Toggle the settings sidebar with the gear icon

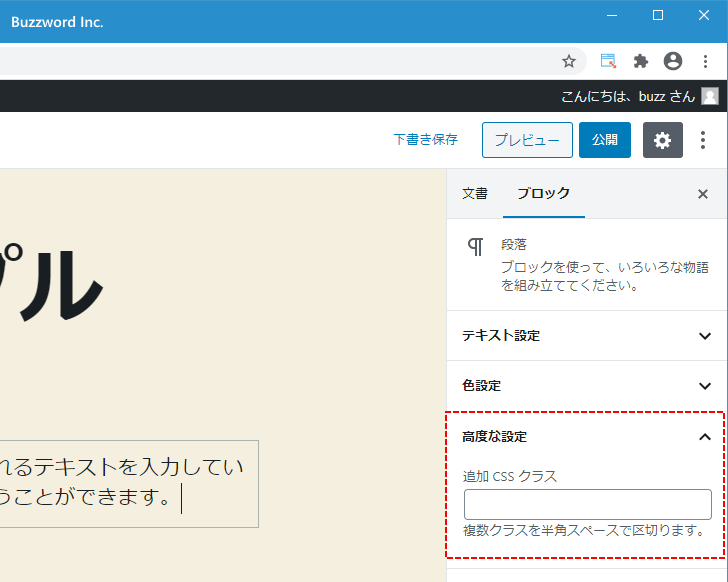tap(662, 140)
